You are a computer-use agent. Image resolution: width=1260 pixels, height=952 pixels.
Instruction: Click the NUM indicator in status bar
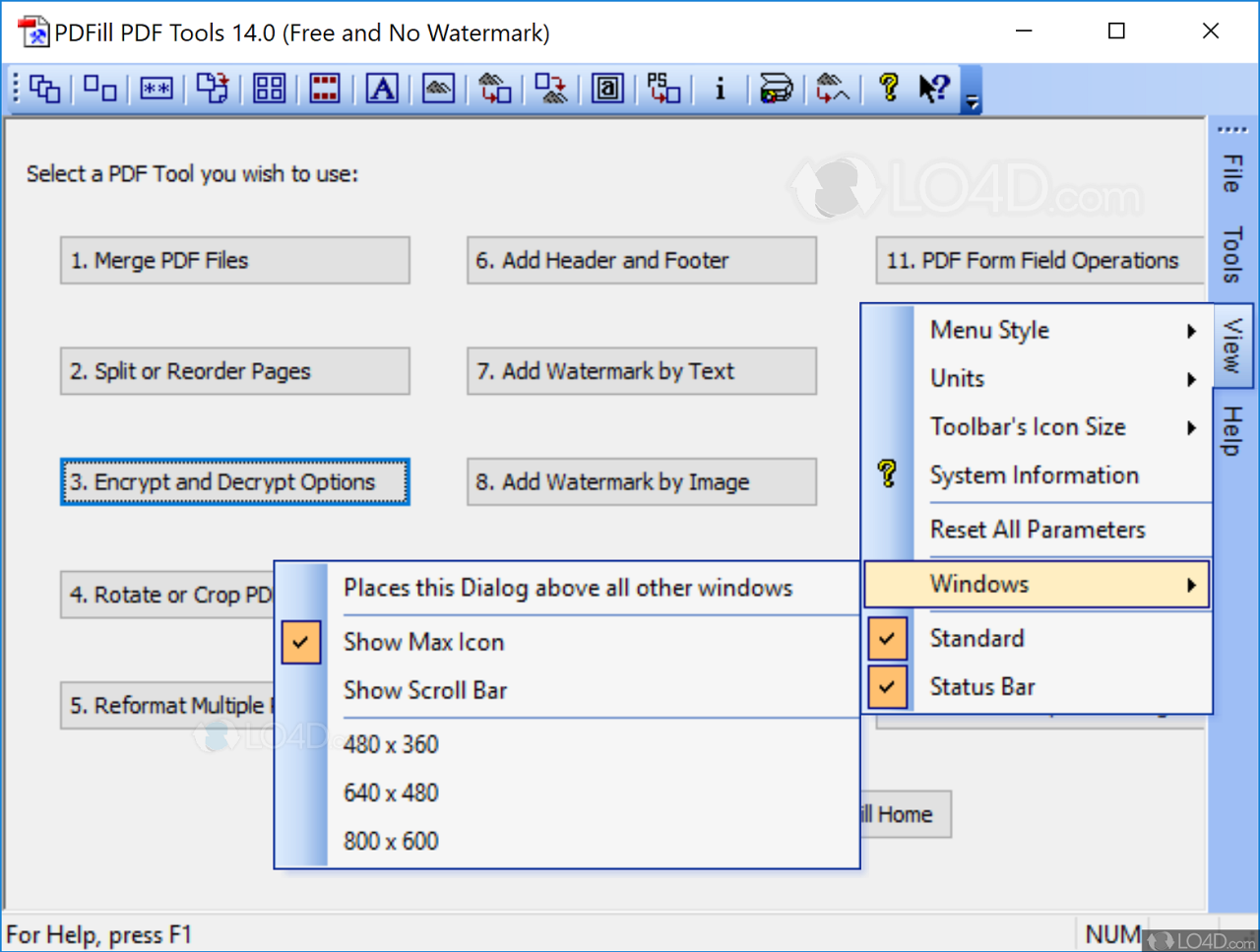click(x=1112, y=933)
